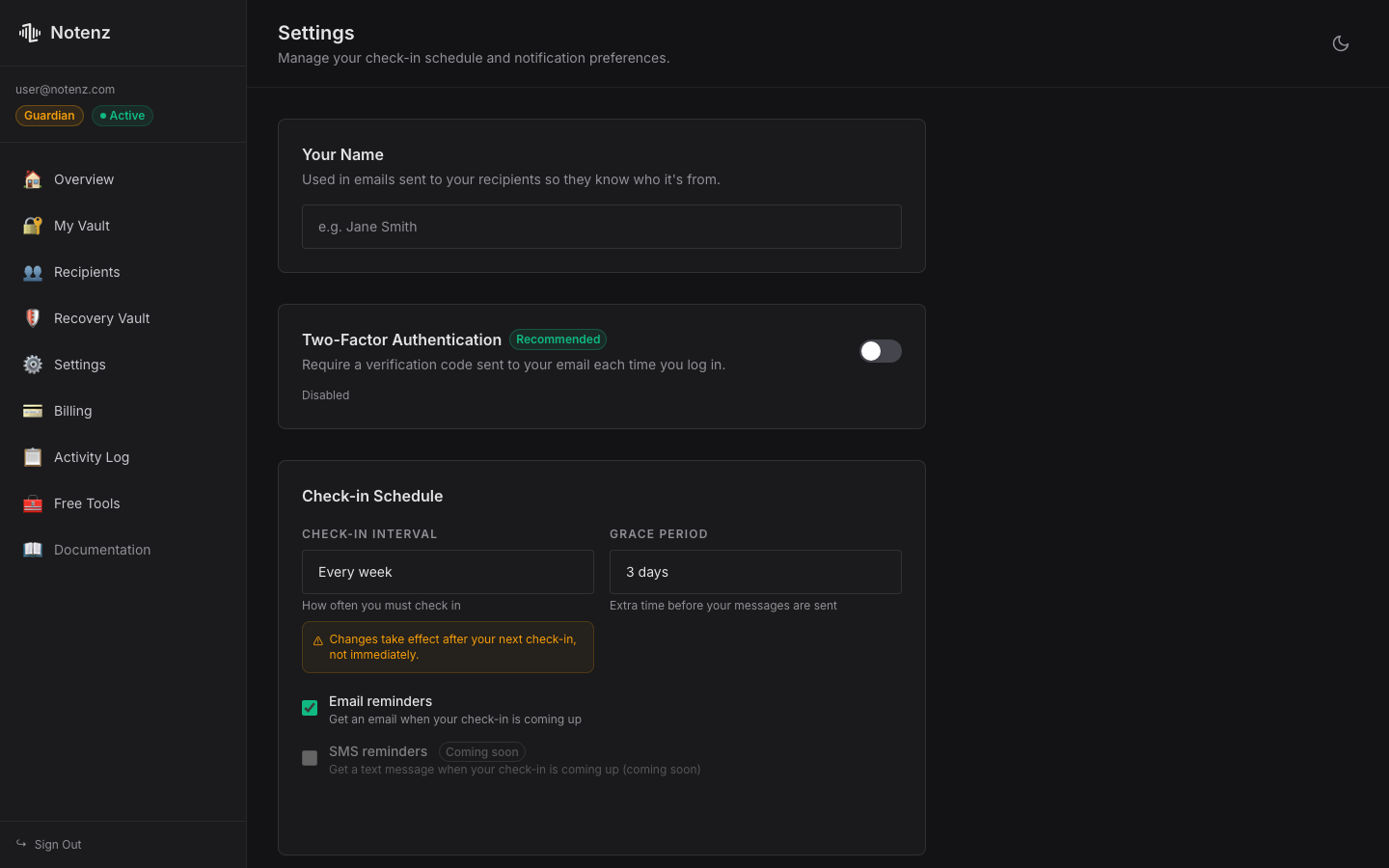Uncheck the Email reminders checkbox

(310, 708)
